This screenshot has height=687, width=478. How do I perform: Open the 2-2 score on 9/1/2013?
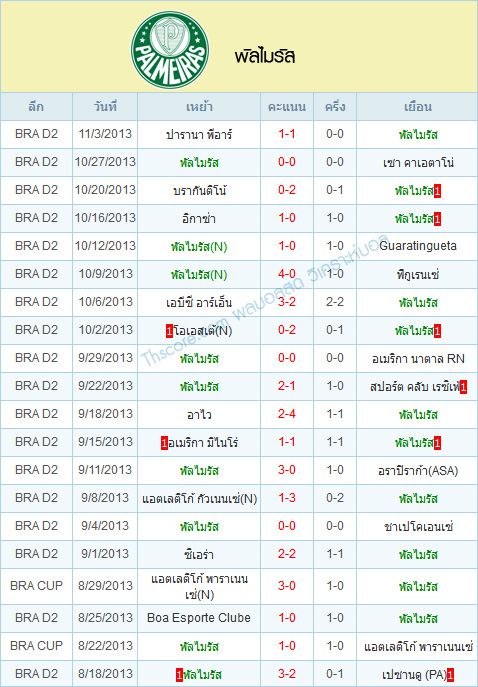point(287,555)
